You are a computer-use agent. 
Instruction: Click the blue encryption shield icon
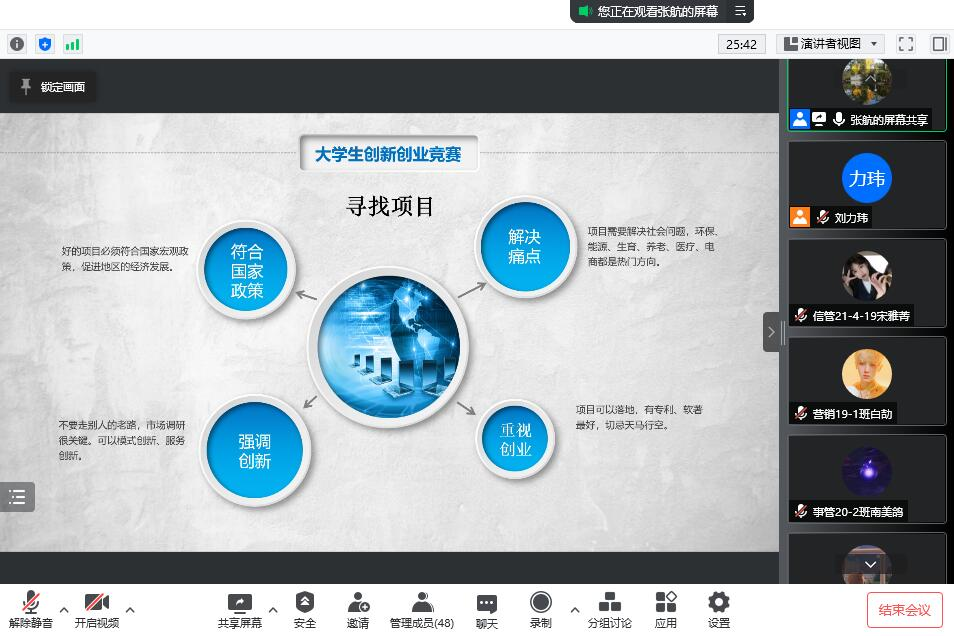click(x=45, y=44)
